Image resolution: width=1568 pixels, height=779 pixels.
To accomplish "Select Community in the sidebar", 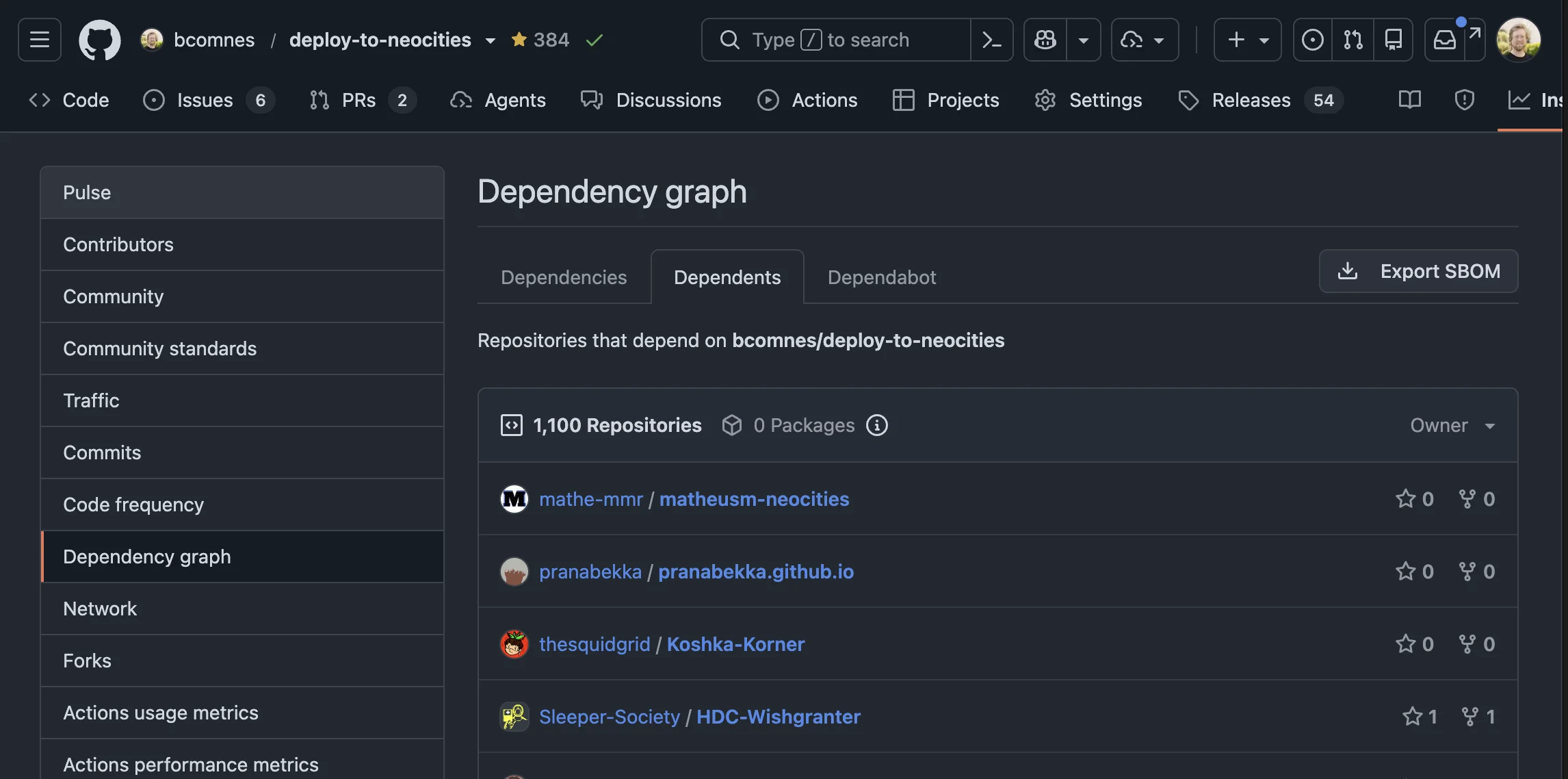I will coord(242,296).
